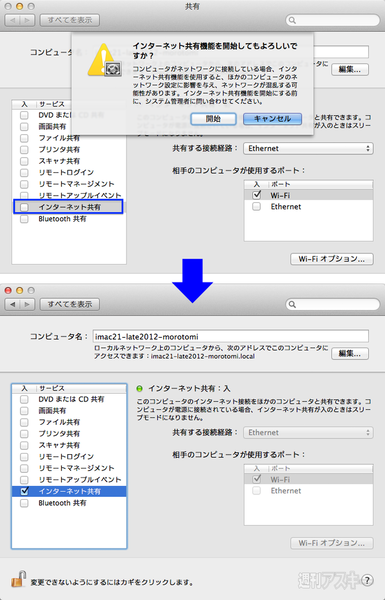Click the disabled Ethernet dropdown in the bottom window
This screenshot has width=385, height=600.
(x=308, y=433)
